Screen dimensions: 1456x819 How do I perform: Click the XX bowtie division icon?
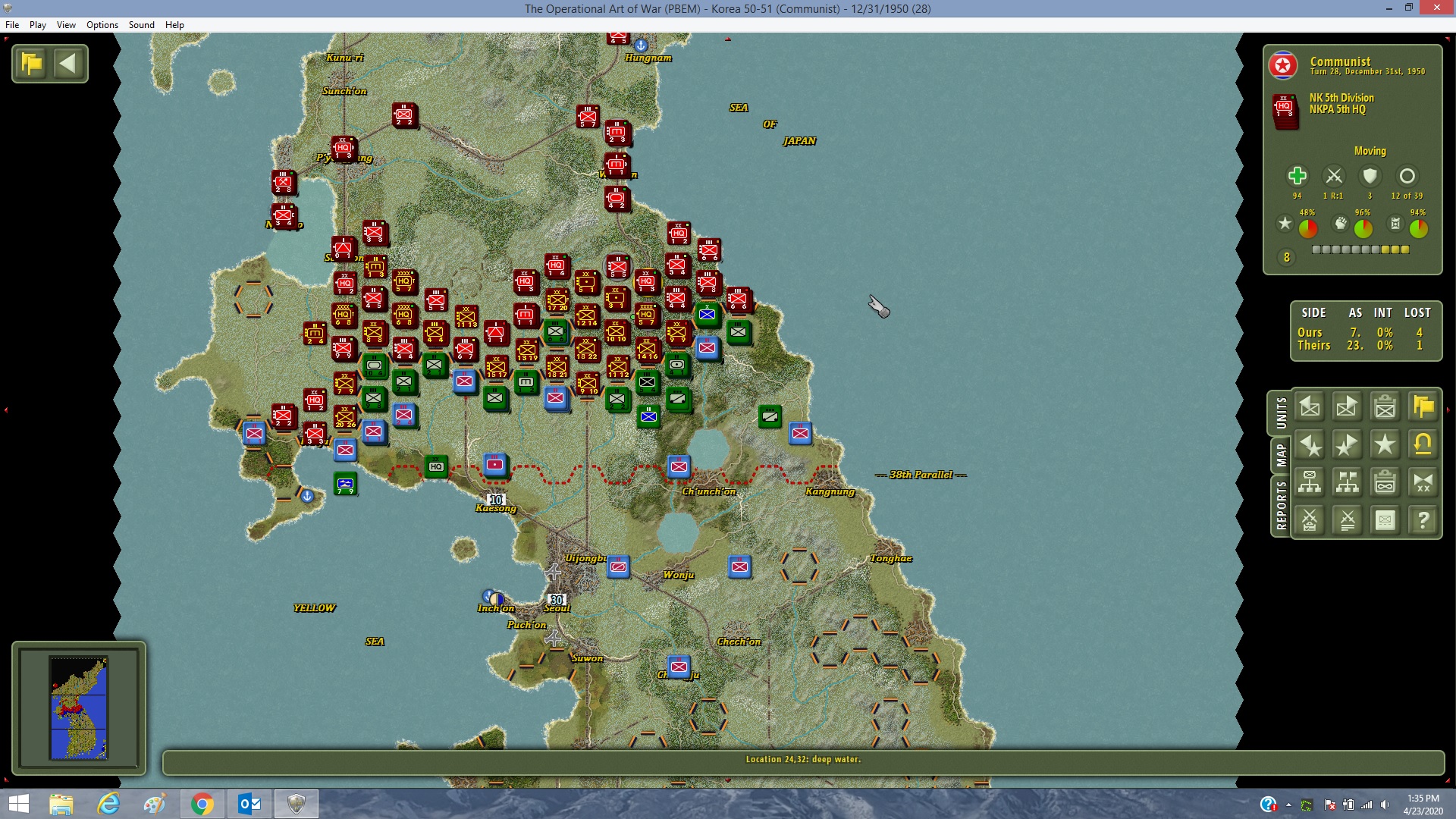[1423, 482]
